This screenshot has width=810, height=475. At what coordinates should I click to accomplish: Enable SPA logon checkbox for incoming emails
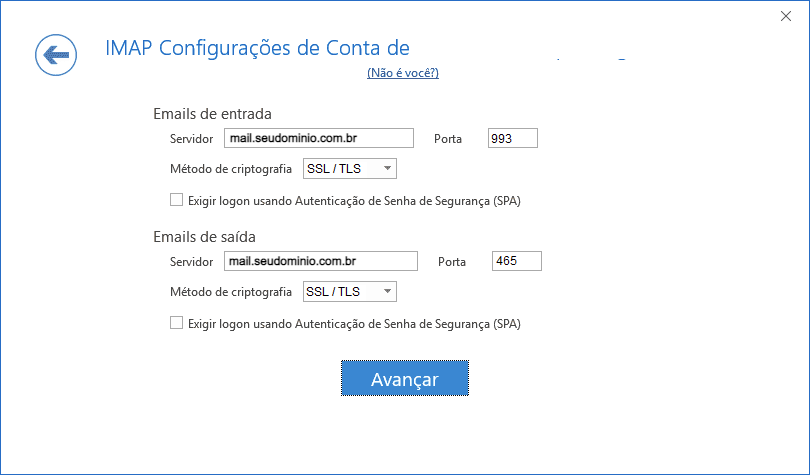pyautogui.click(x=177, y=200)
